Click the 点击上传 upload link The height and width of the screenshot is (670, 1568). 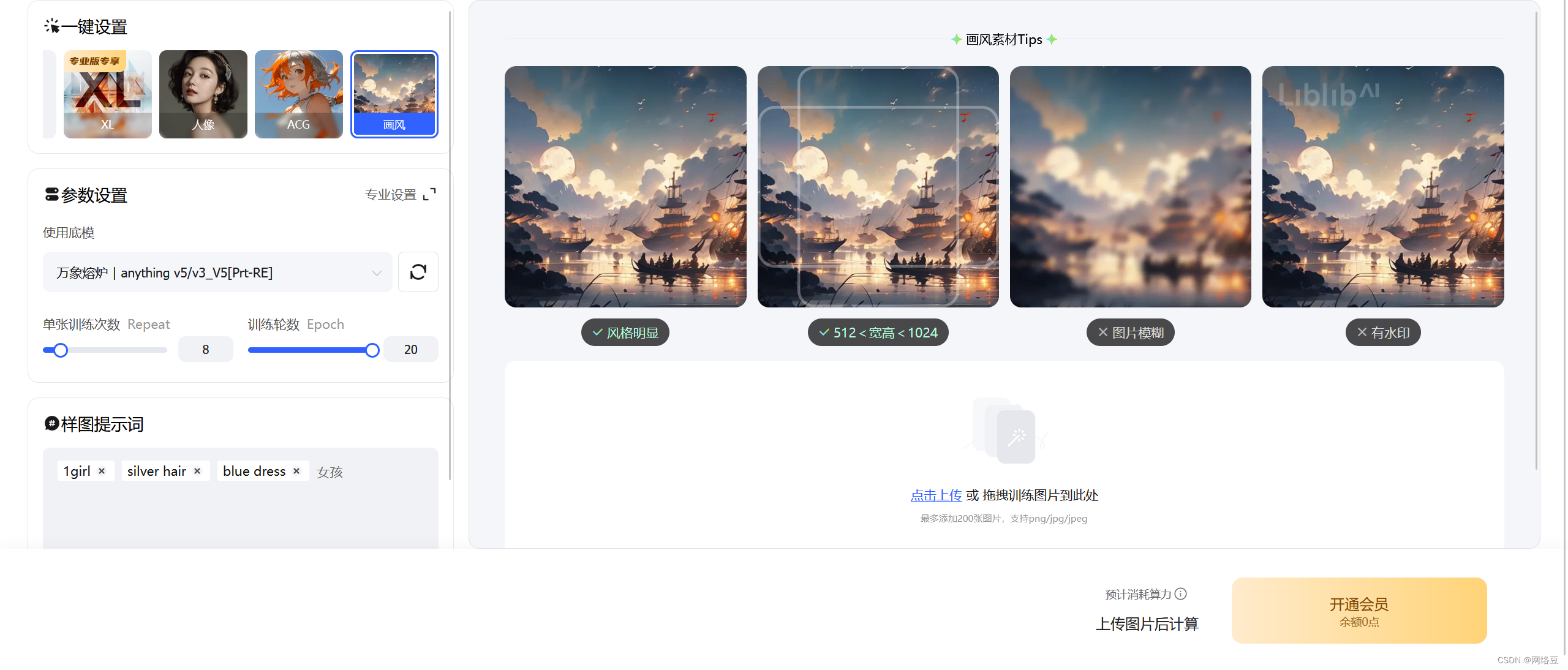(x=936, y=495)
